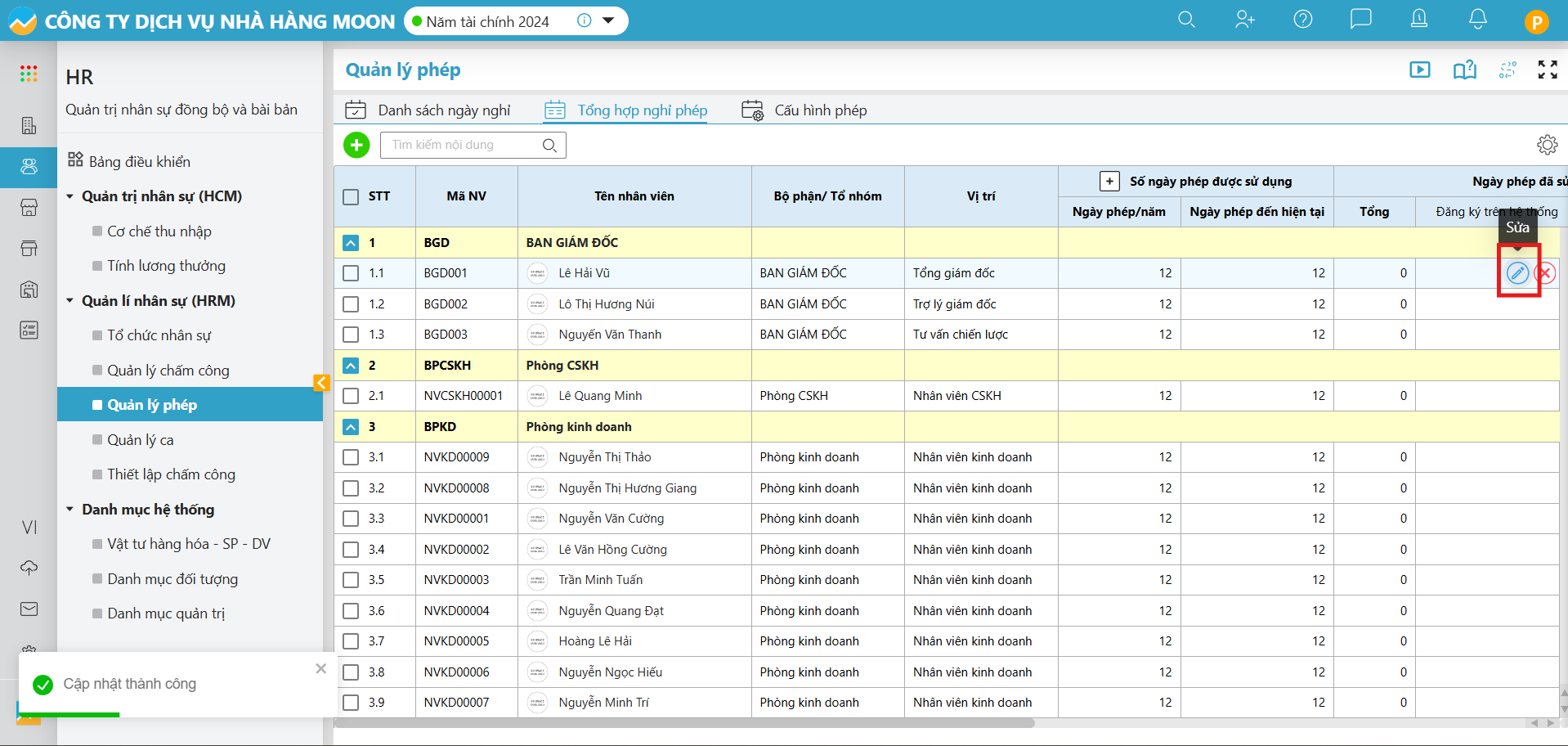The height and width of the screenshot is (746, 1568).
Task: Click the green add new record button
Action: pyautogui.click(x=356, y=145)
